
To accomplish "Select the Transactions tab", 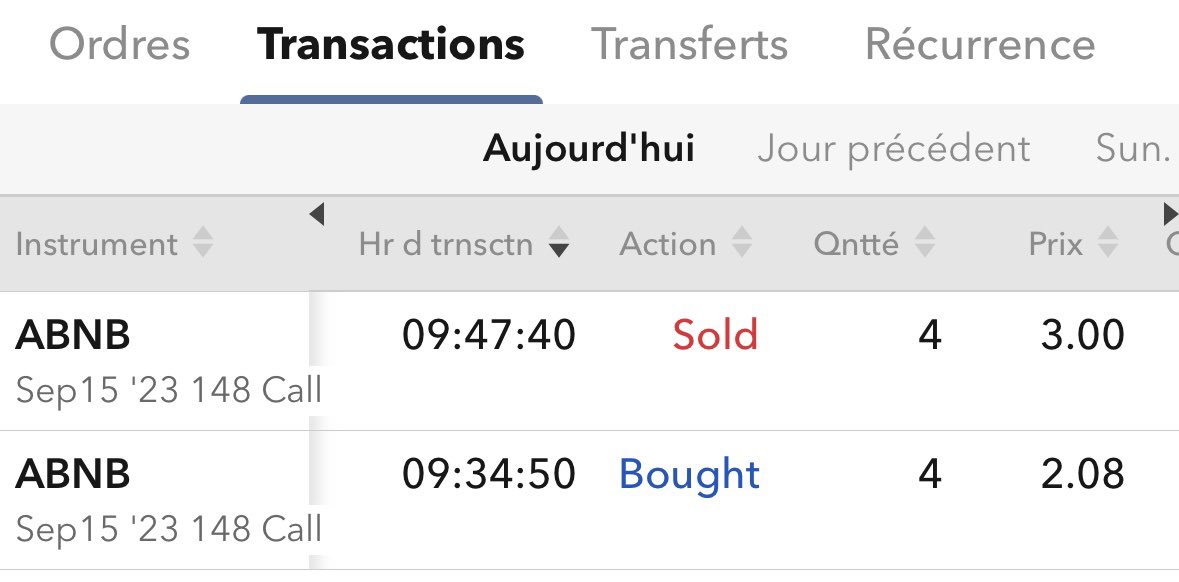I will [x=391, y=44].
